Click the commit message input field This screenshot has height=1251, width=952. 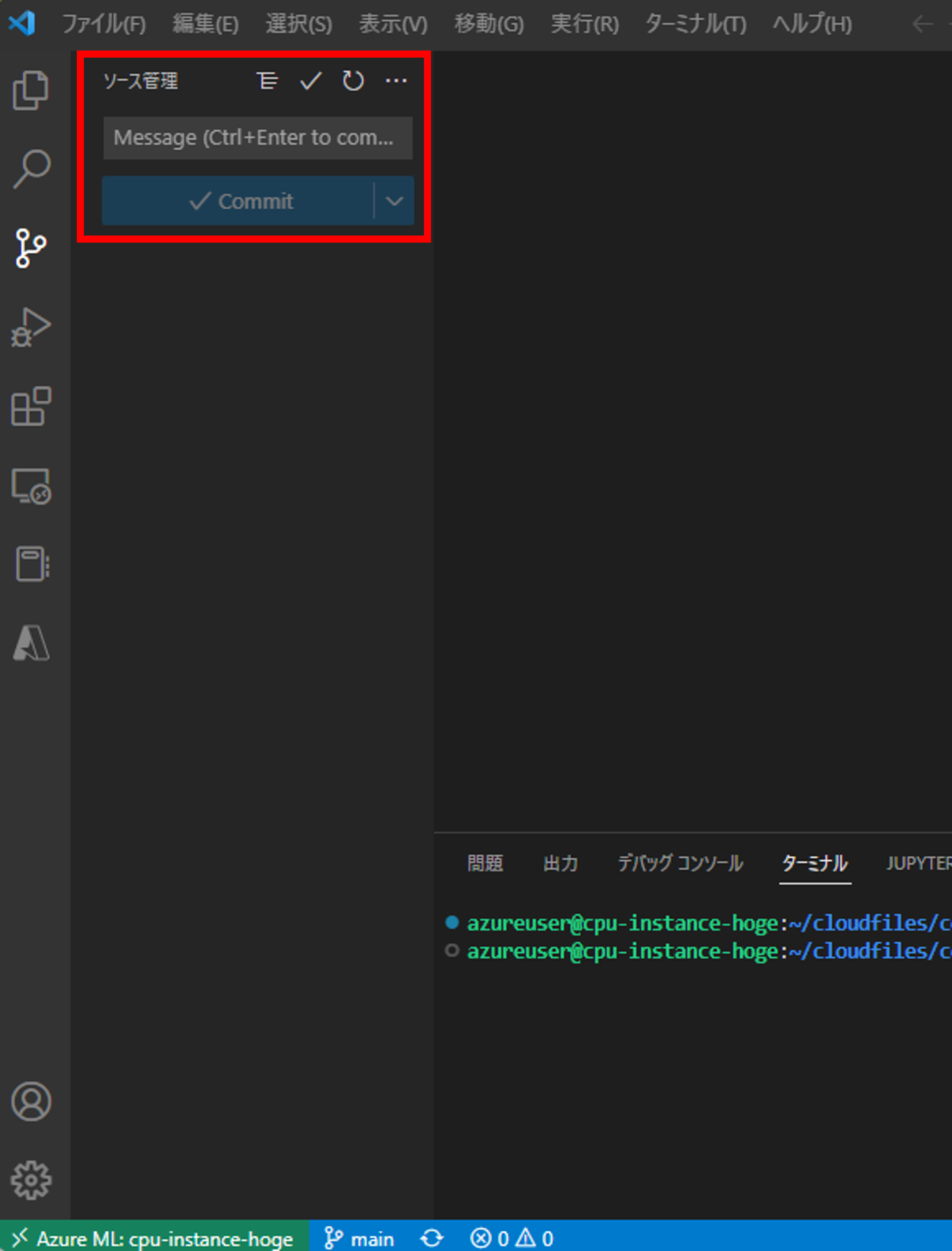258,138
